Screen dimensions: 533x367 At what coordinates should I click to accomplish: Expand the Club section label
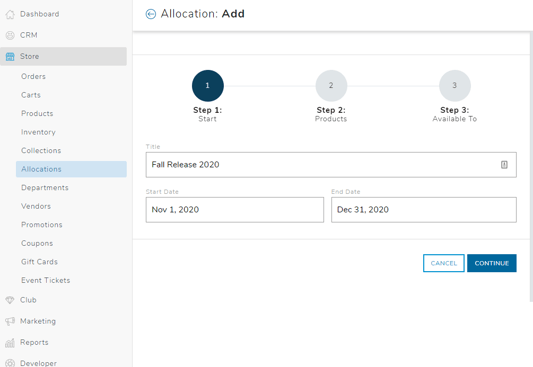coord(28,300)
